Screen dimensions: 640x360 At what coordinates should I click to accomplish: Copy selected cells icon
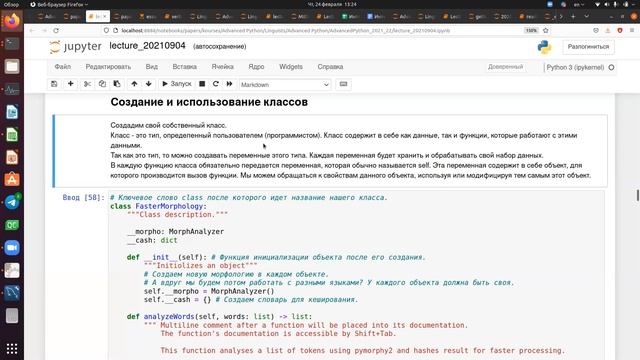tap(102, 84)
